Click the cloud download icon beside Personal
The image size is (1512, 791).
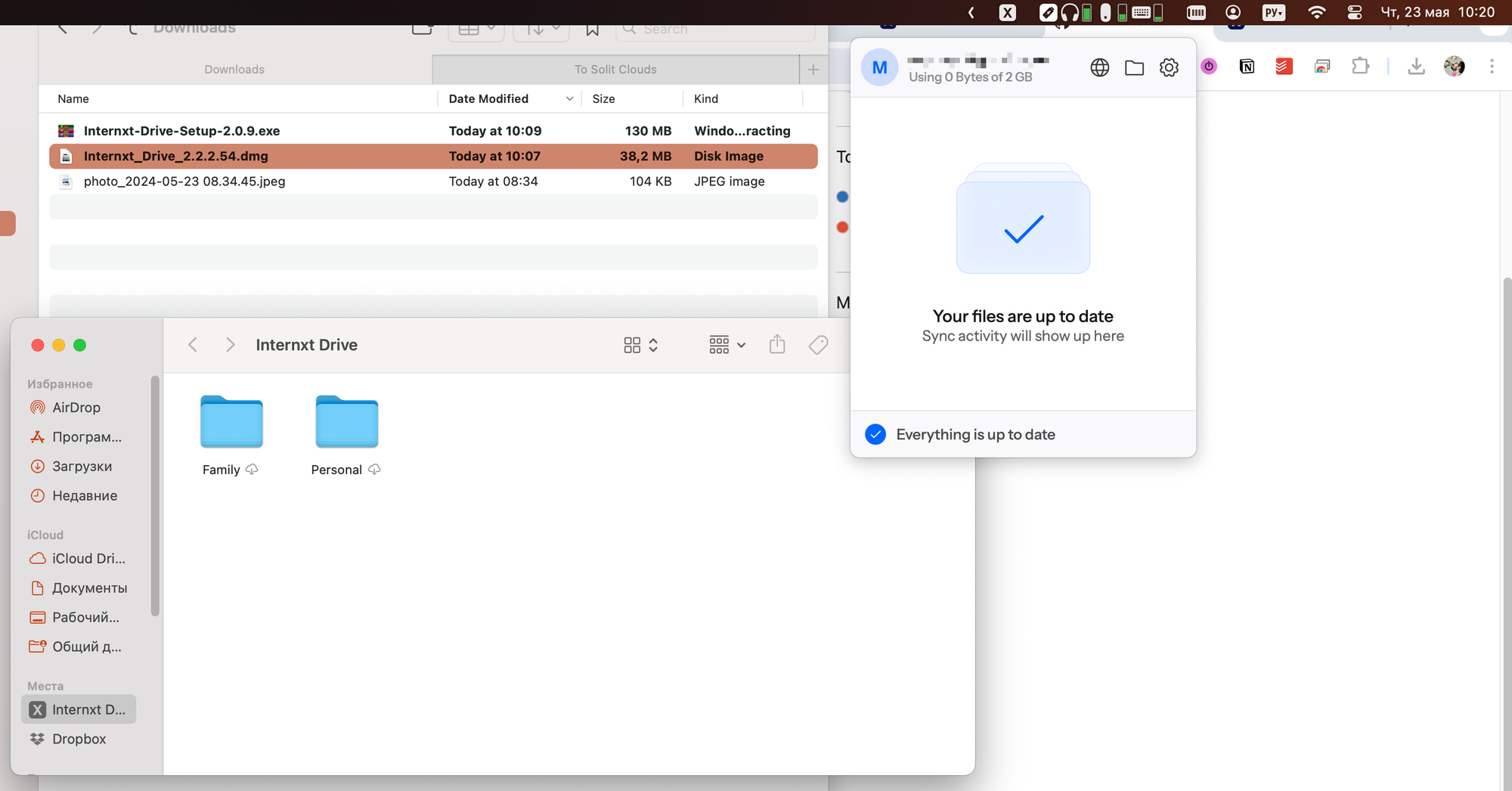[x=374, y=470]
